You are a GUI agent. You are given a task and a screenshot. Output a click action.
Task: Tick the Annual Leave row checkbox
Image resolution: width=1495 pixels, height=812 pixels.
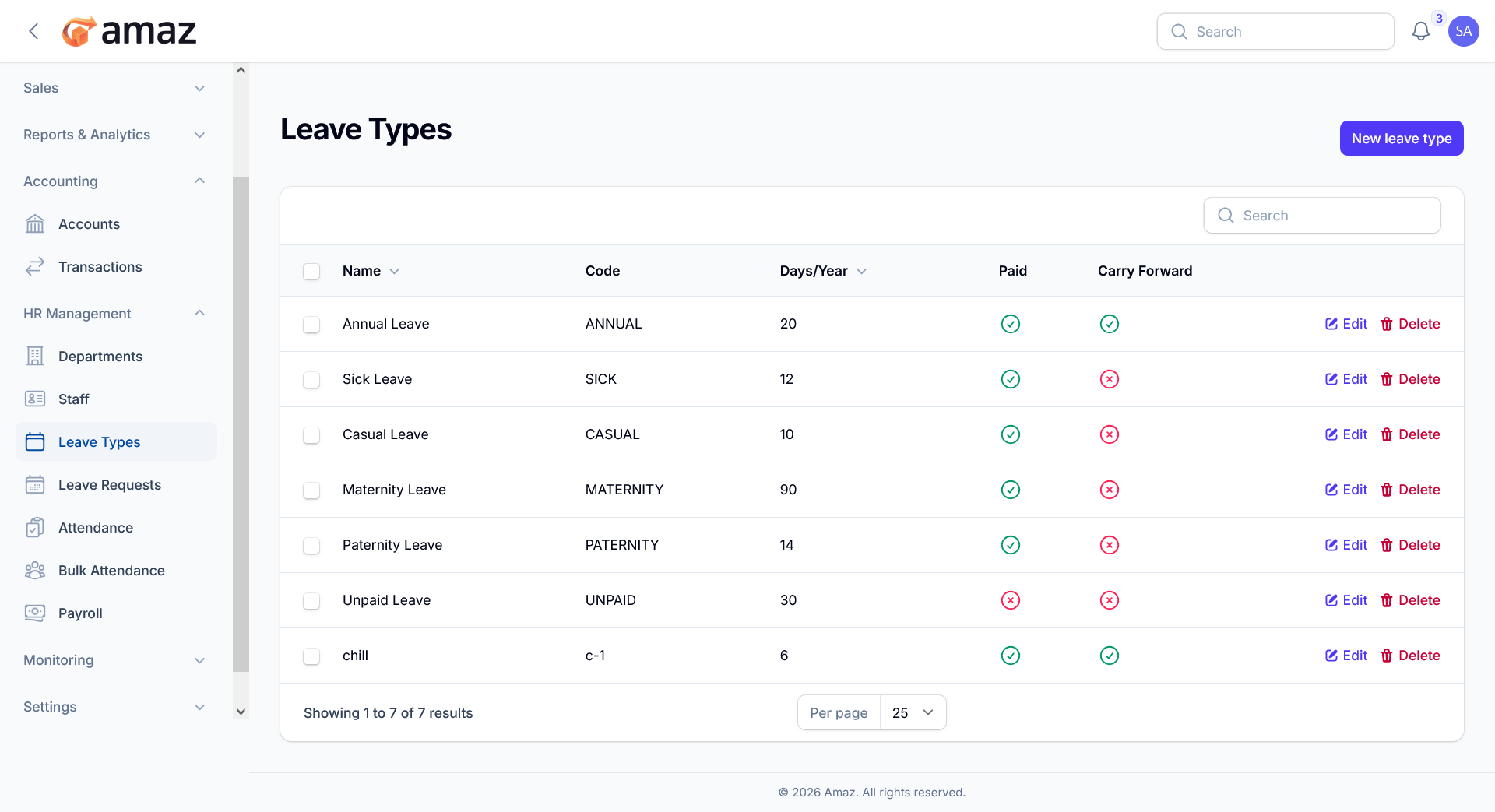click(x=311, y=324)
